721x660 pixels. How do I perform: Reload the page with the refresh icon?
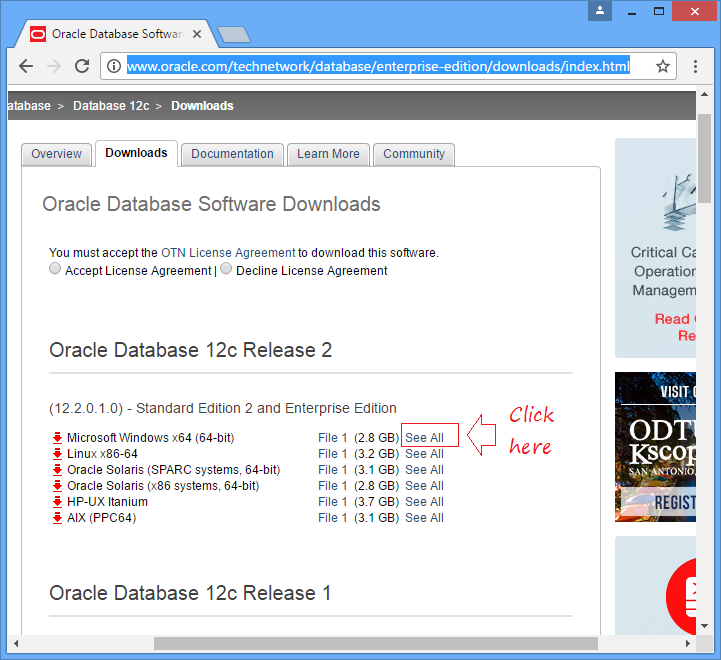[x=82, y=66]
